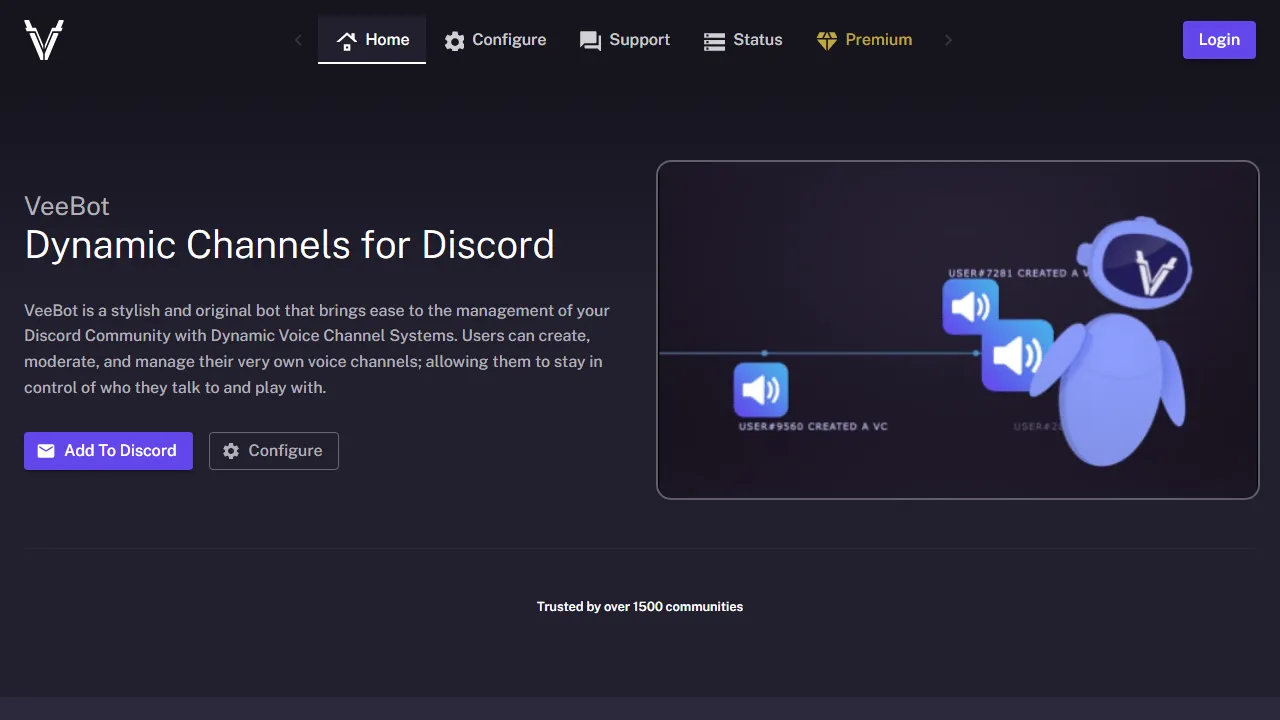Click the house icon beside Home

click(x=345, y=40)
